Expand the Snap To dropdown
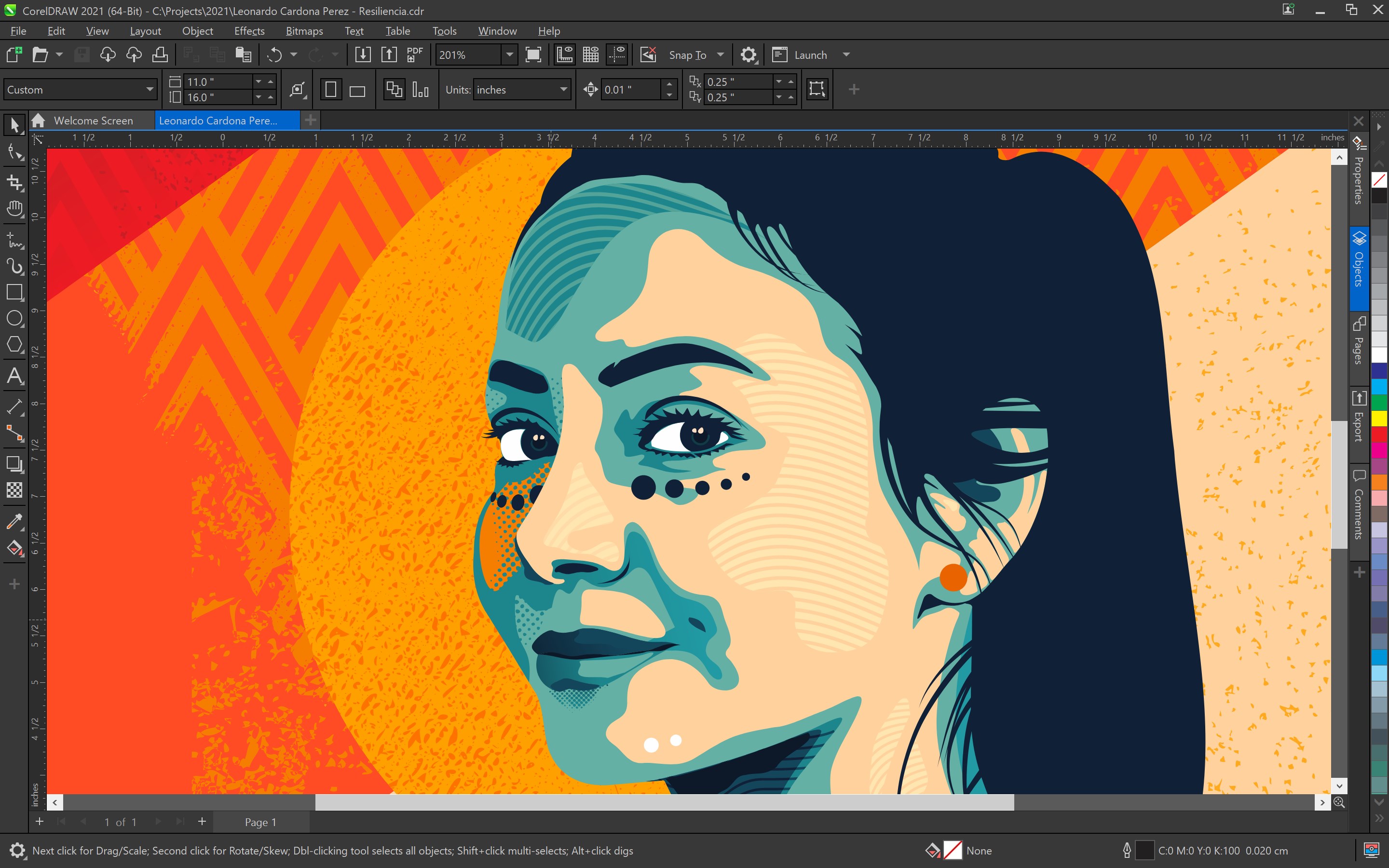This screenshot has width=1389, height=868. (x=719, y=54)
